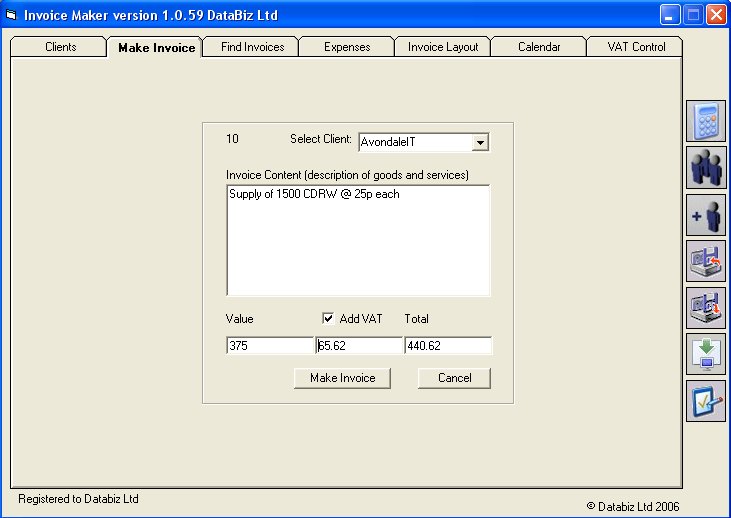The height and width of the screenshot is (518, 731).
Task: Click the floppy disk icon with curved arrow
Action: point(705,261)
